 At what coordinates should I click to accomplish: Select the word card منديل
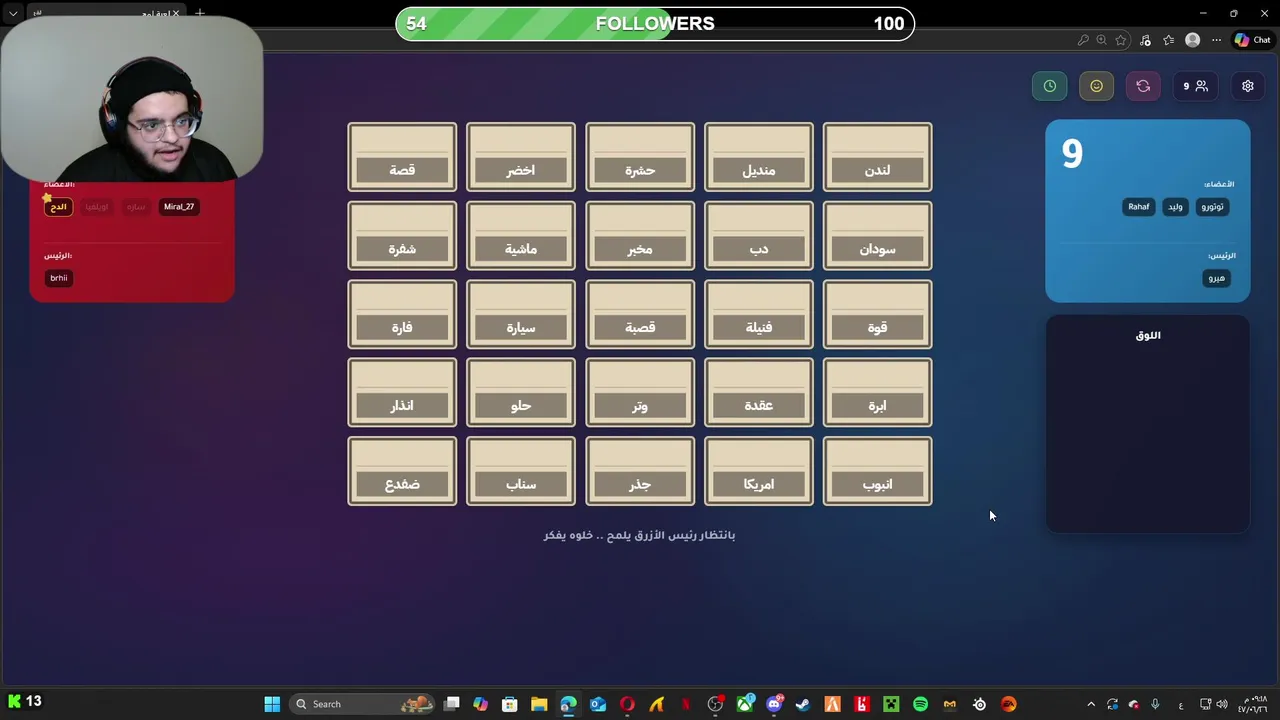[758, 157]
